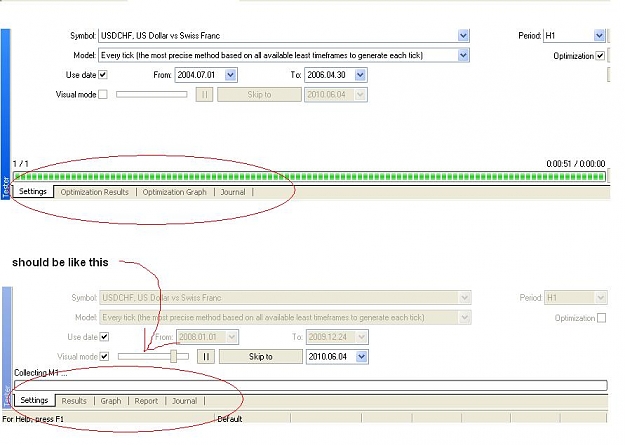Expand Period H1 dropdown in upper panel
Viewport: 625px width, 445px height.
click(599, 35)
